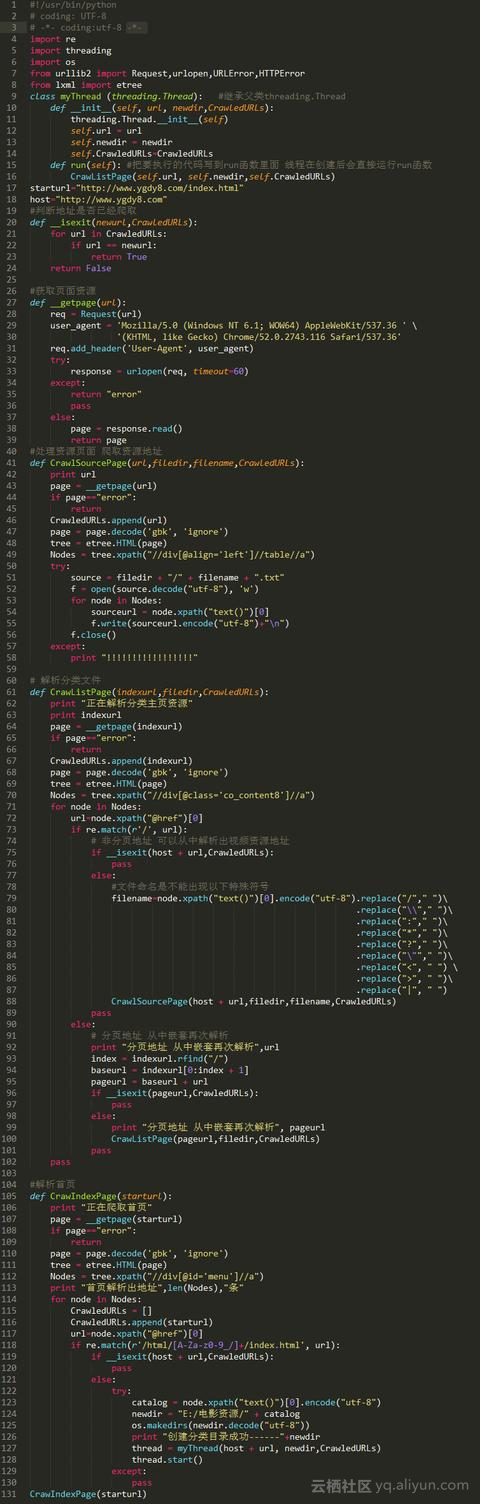Screen dimensions: 480x1504
Task: Click the 'CrawledURLs.append(indexurl)' line
Action: [x=121, y=759]
